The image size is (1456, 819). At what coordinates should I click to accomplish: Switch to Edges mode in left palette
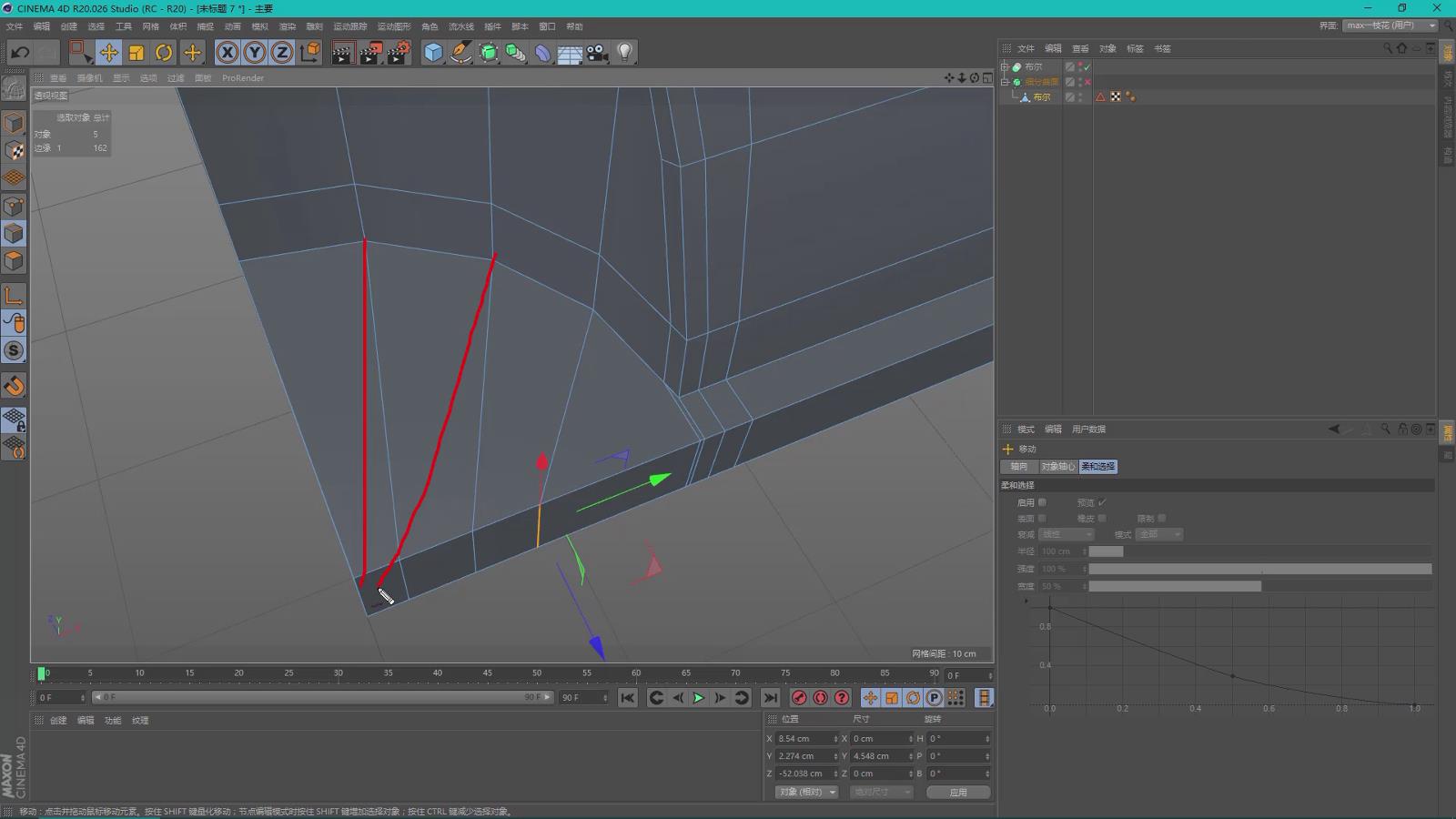tap(14, 234)
